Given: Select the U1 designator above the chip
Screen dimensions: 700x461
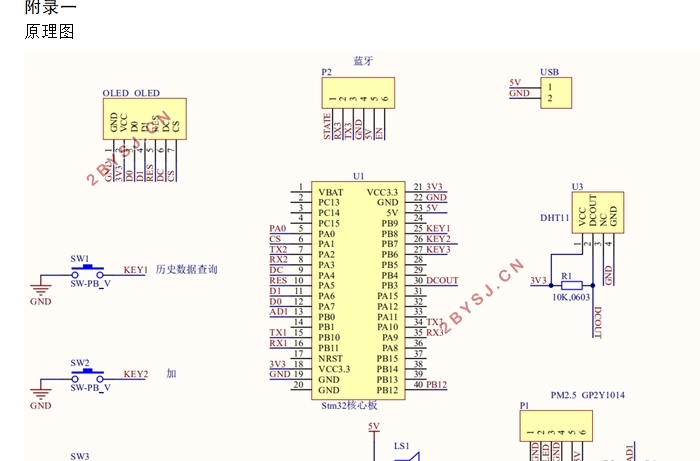Looking at the screenshot, I should point(358,176).
